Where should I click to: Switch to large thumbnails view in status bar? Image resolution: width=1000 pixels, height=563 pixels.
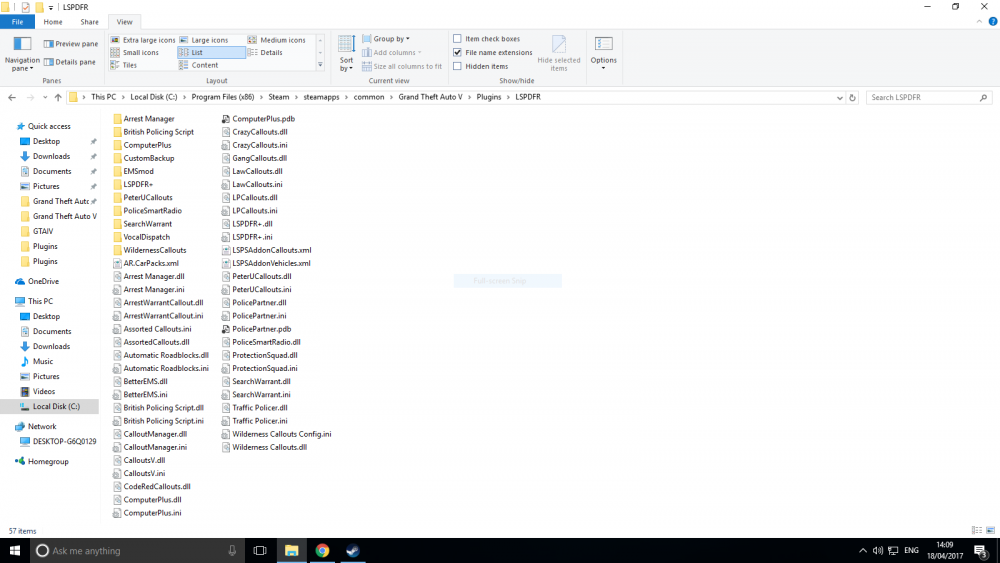(x=990, y=530)
